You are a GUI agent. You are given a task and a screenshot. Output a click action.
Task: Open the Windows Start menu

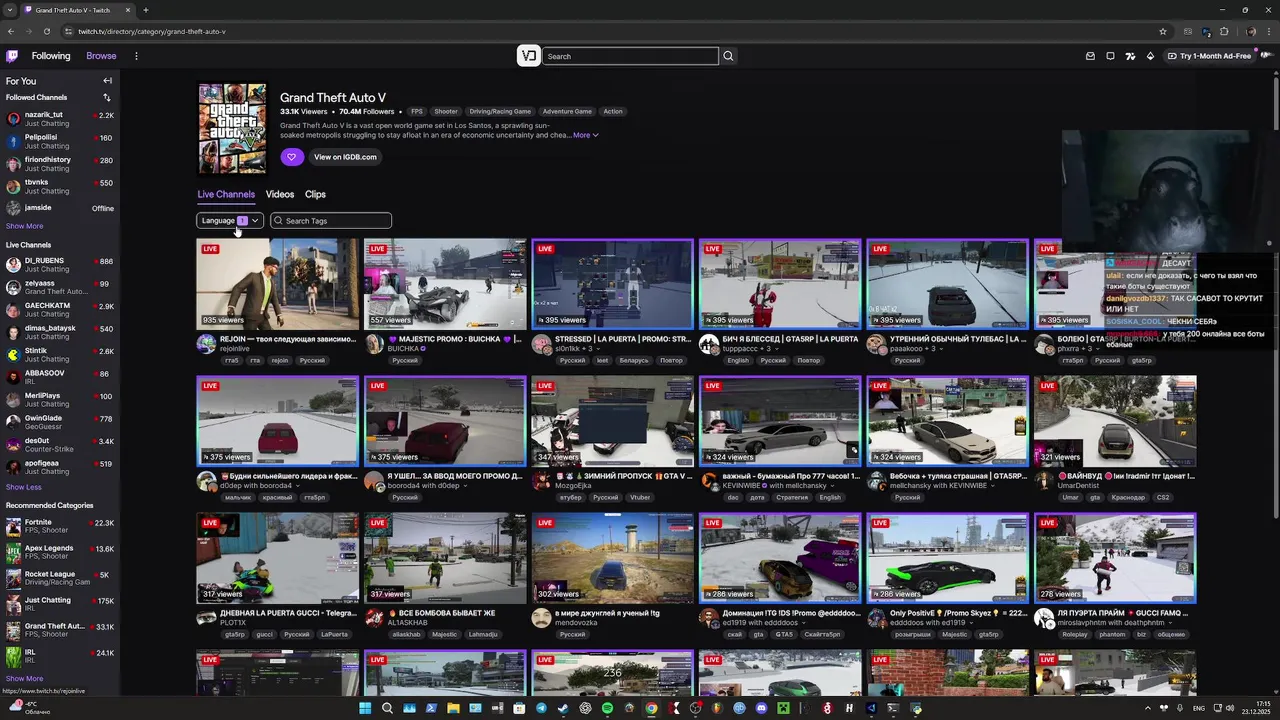coord(365,708)
